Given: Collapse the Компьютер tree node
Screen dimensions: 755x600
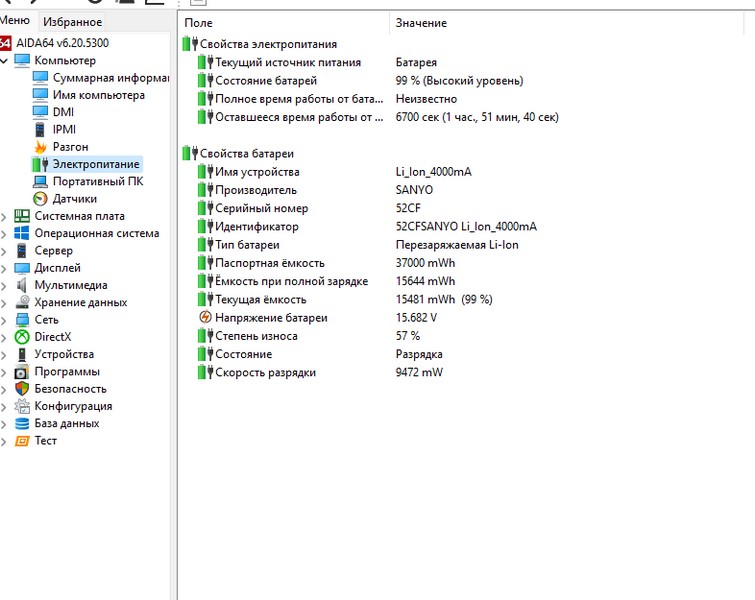Looking at the screenshot, I should 5,61.
